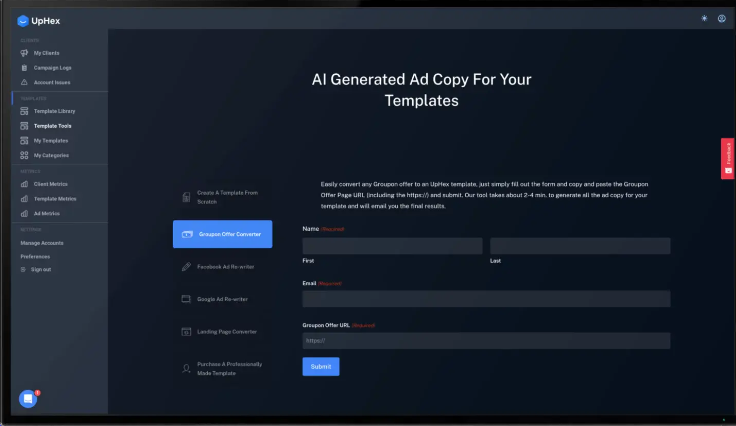Screen dimensions: 736x426
Task: Click the Template Tools sidebar icon
Action: point(24,126)
